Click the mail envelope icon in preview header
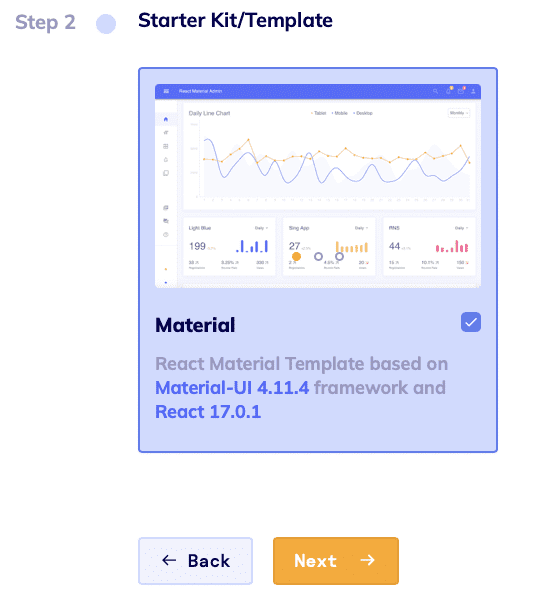Image resolution: width=544 pixels, height=602 pixels. click(461, 91)
